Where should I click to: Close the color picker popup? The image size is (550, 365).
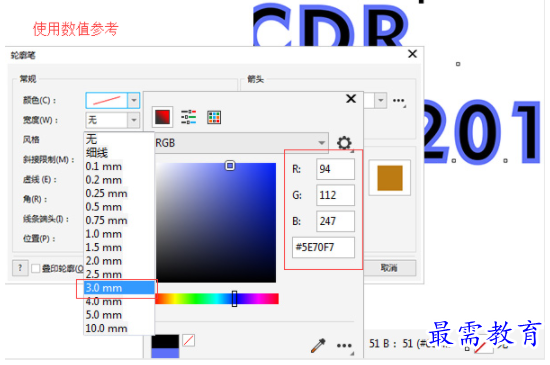coord(351,99)
